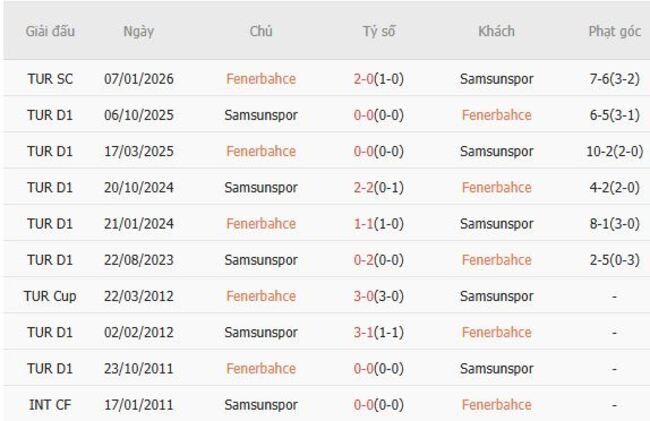650x421 pixels.
Task: Open Fenerbahce away team on 17/01/2011
Action: [497, 404]
